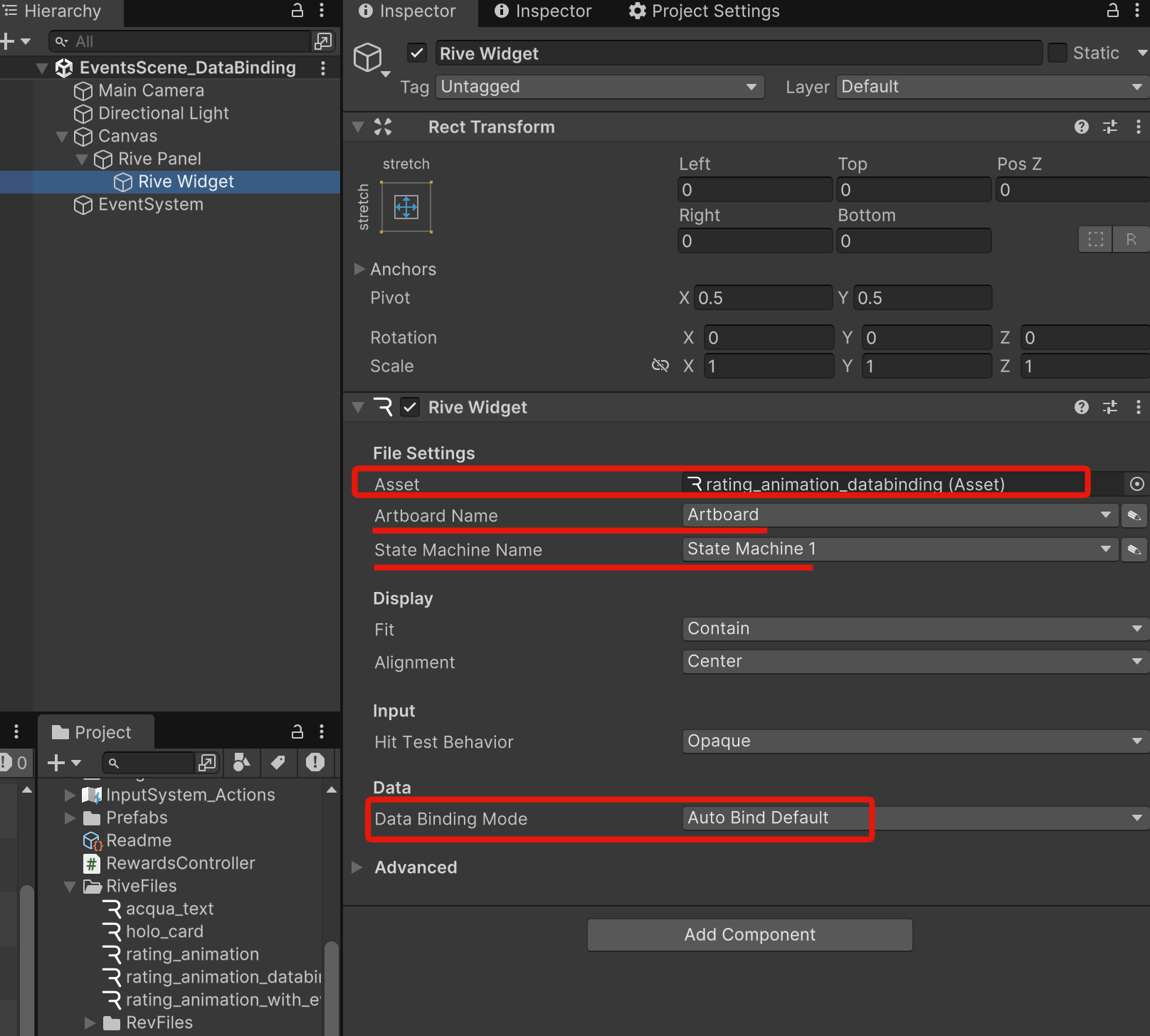Screen dimensions: 1150x1036
Task: Toggle Rect Transform raw edit mode
Action: tap(1131, 239)
